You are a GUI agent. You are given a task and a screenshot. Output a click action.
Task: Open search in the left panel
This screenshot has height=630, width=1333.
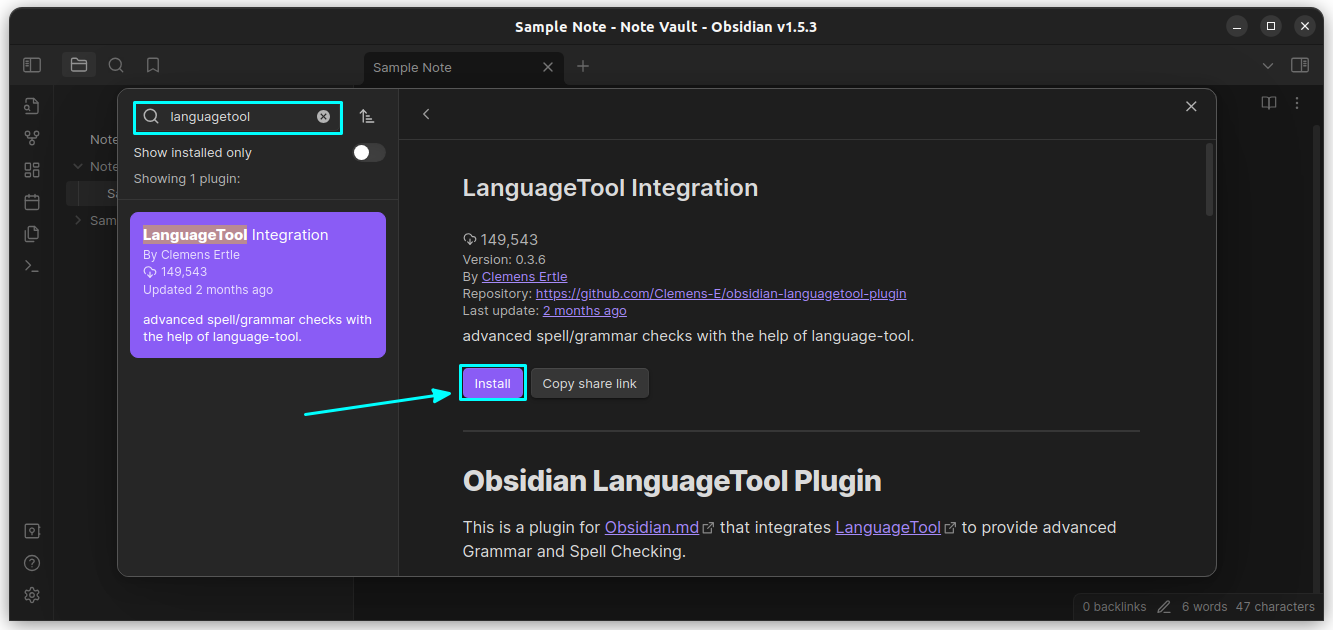click(x=115, y=64)
